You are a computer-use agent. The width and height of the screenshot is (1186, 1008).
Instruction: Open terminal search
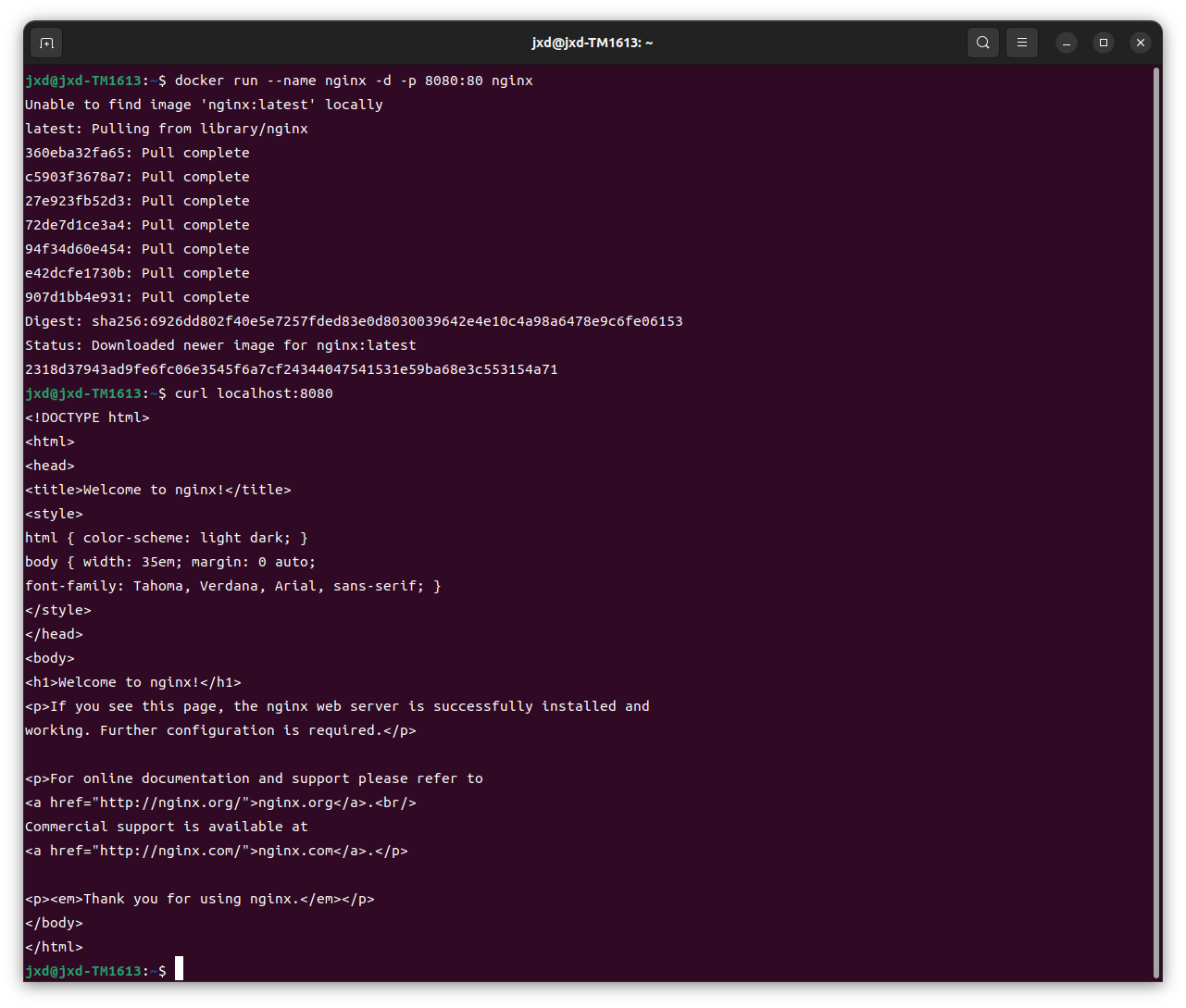point(983,43)
